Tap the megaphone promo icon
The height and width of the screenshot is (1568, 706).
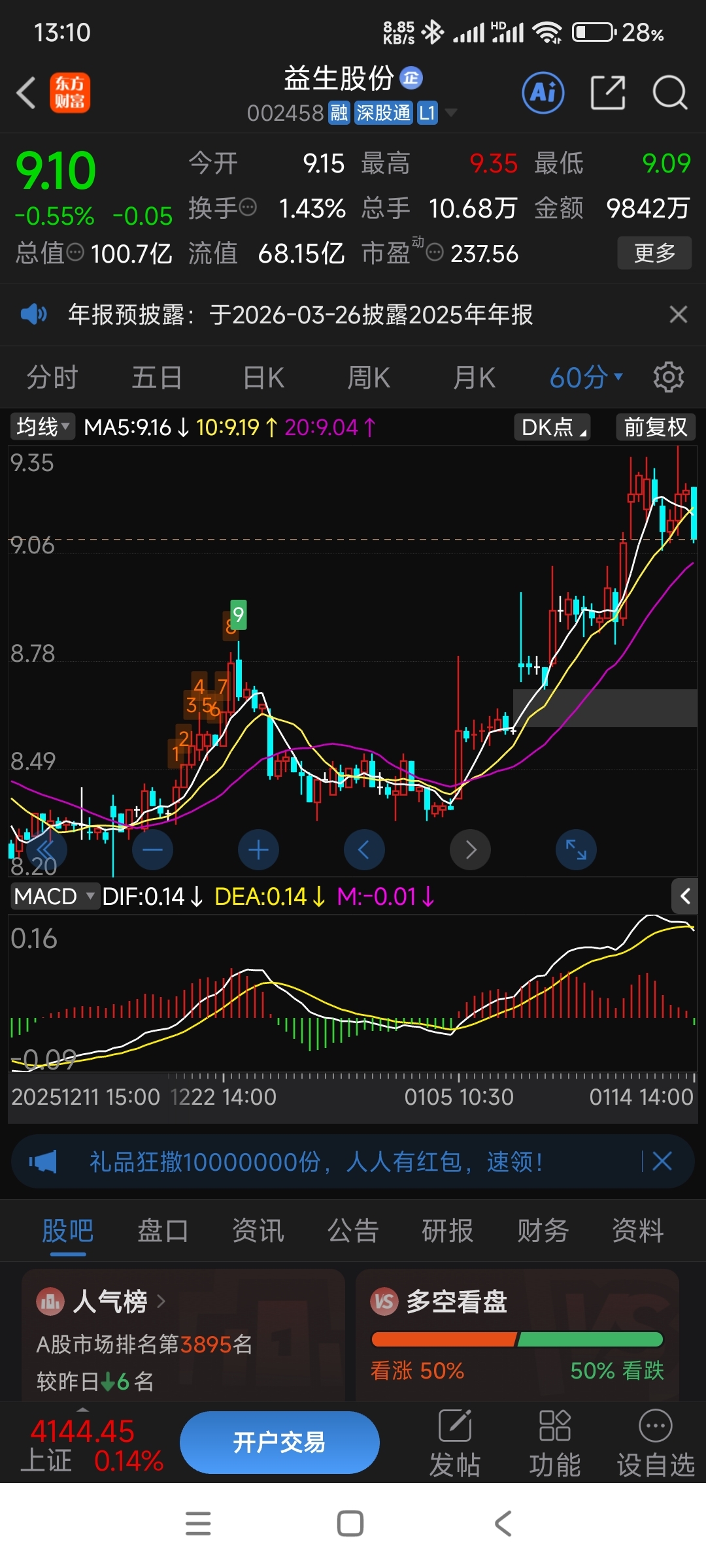pos(42,1162)
